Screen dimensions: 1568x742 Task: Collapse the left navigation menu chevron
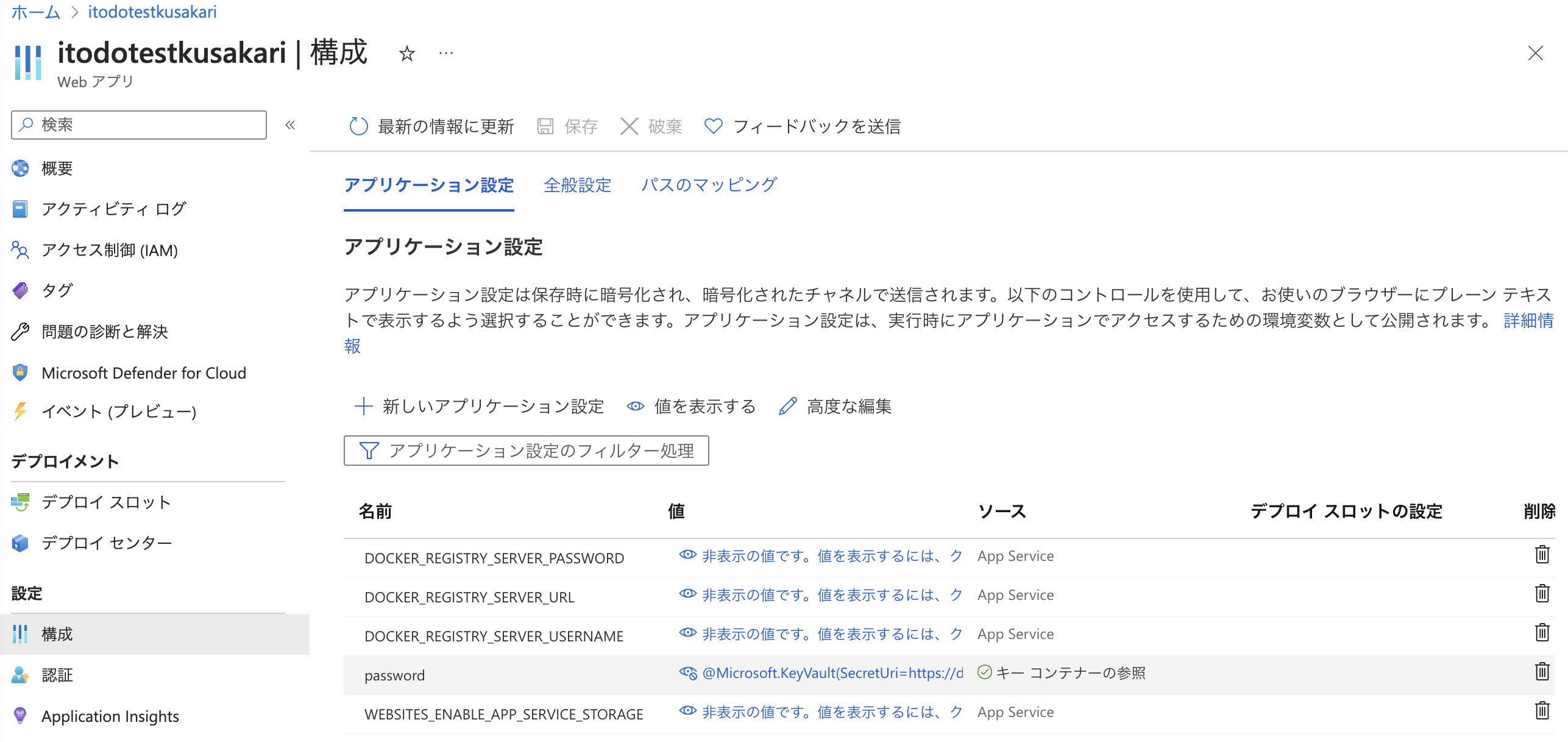[290, 125]
